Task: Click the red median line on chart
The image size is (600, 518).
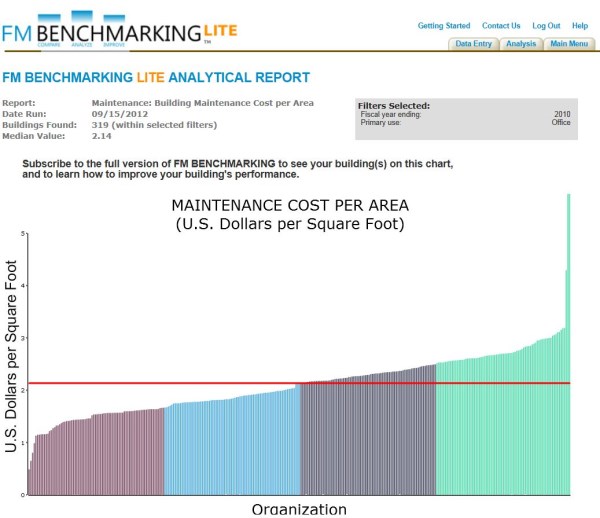Action: click(299, 383)
